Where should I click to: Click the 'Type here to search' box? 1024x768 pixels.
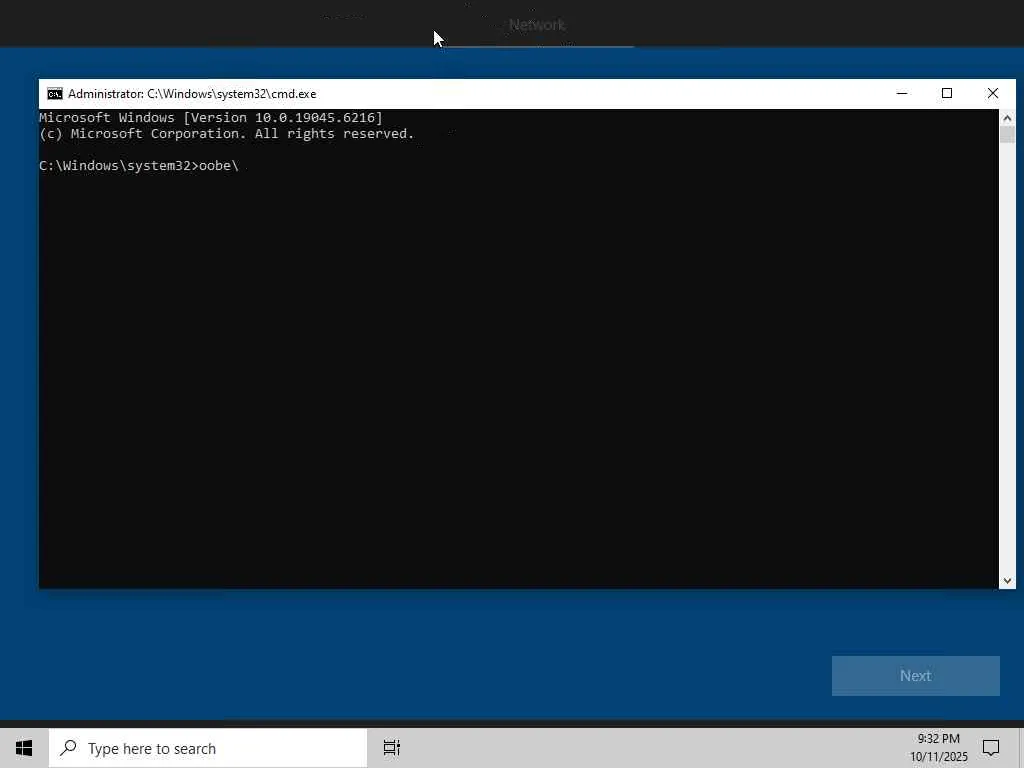pyautogui.click(x=208, y=748)
